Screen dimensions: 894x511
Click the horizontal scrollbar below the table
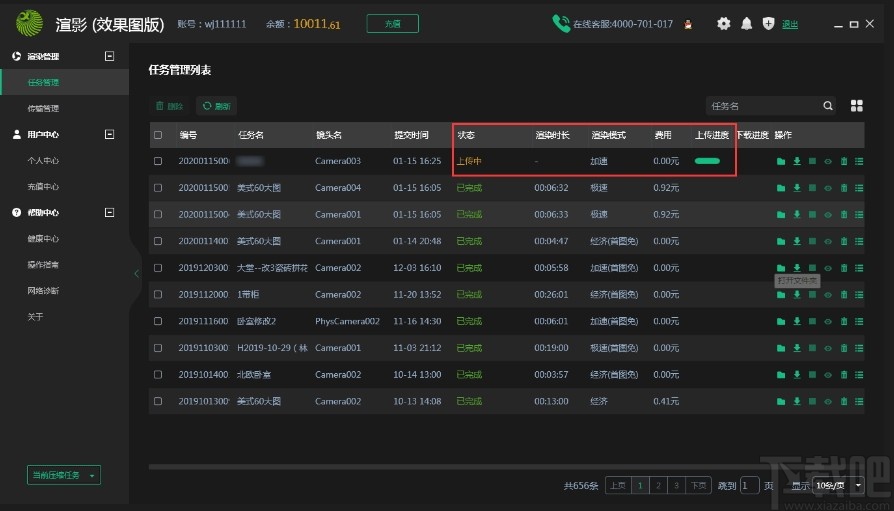point(506,467)
